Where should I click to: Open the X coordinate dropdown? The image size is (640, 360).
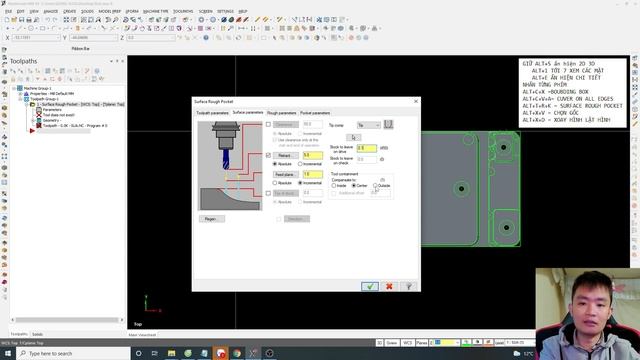[x=58, y=38]
